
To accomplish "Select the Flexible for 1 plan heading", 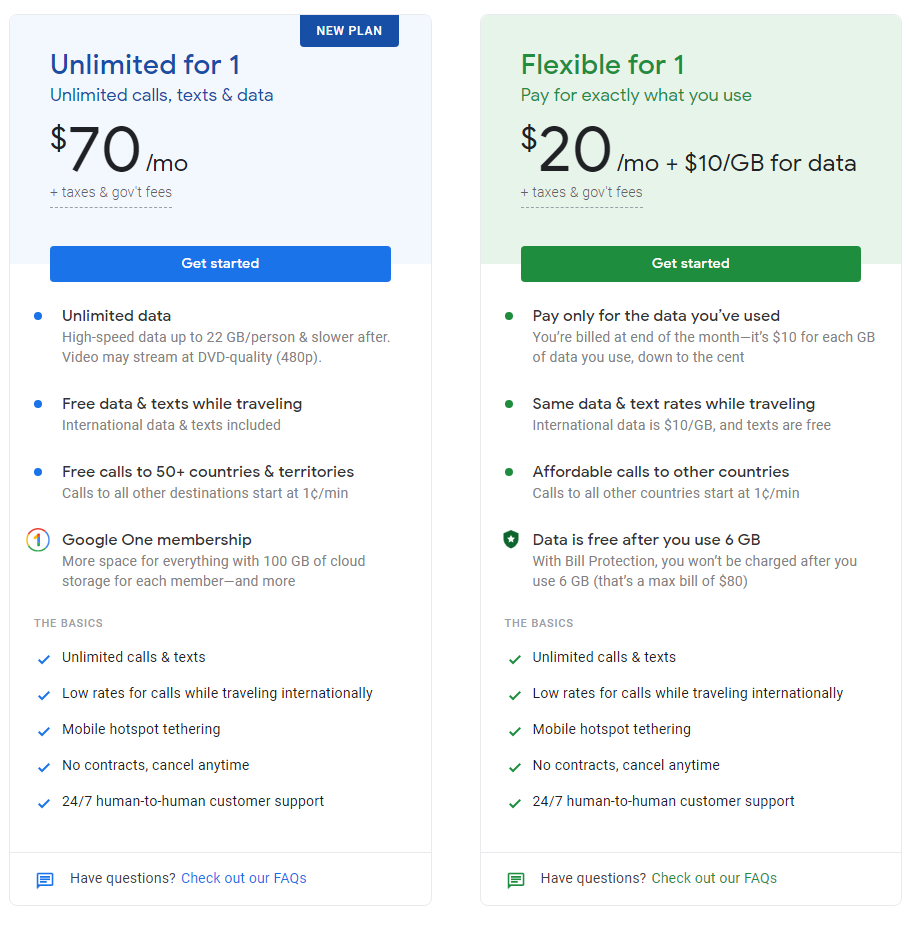I will (x=602, y=65).
